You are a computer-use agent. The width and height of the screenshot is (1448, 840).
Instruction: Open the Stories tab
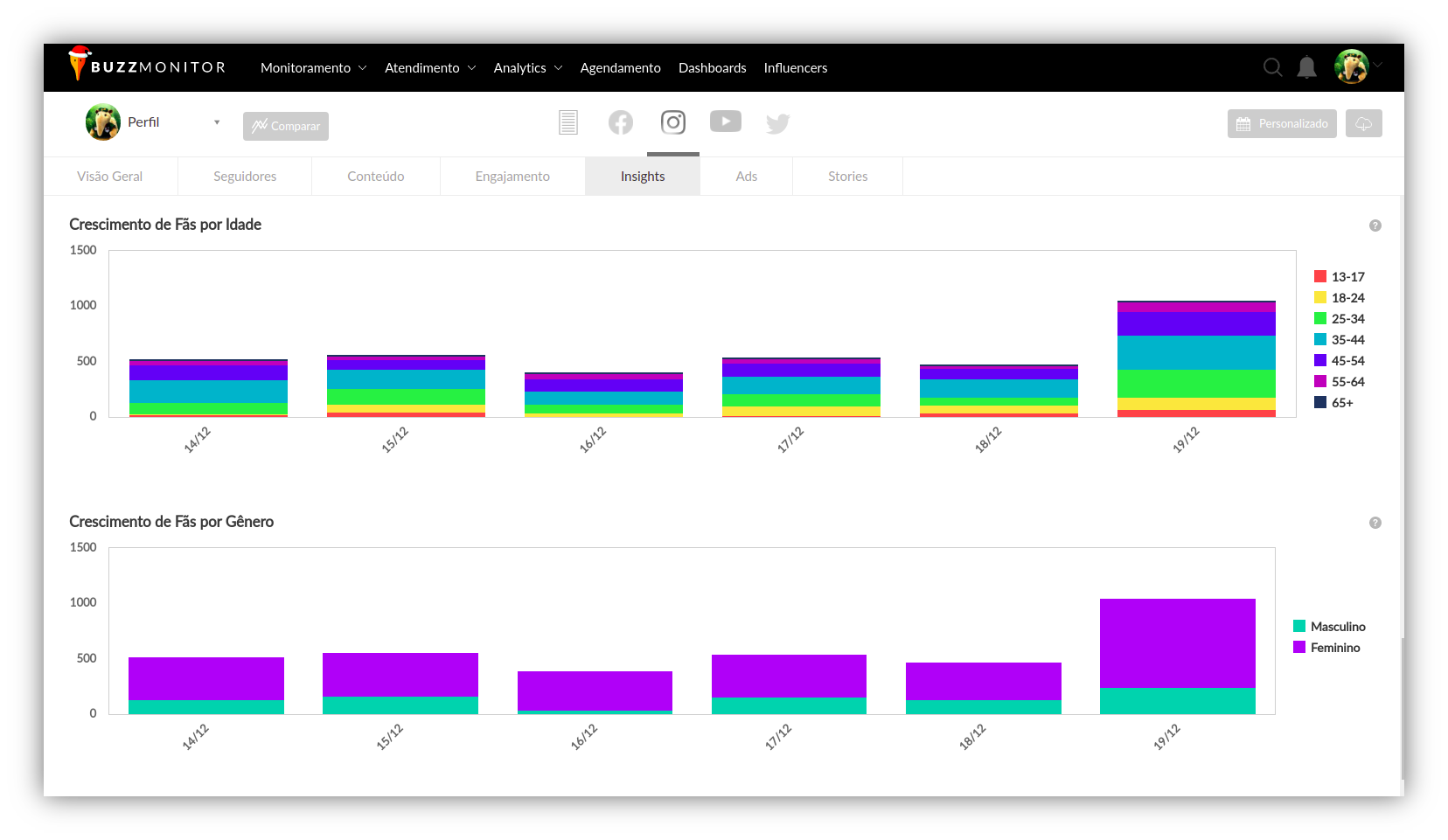pos(847,177)
